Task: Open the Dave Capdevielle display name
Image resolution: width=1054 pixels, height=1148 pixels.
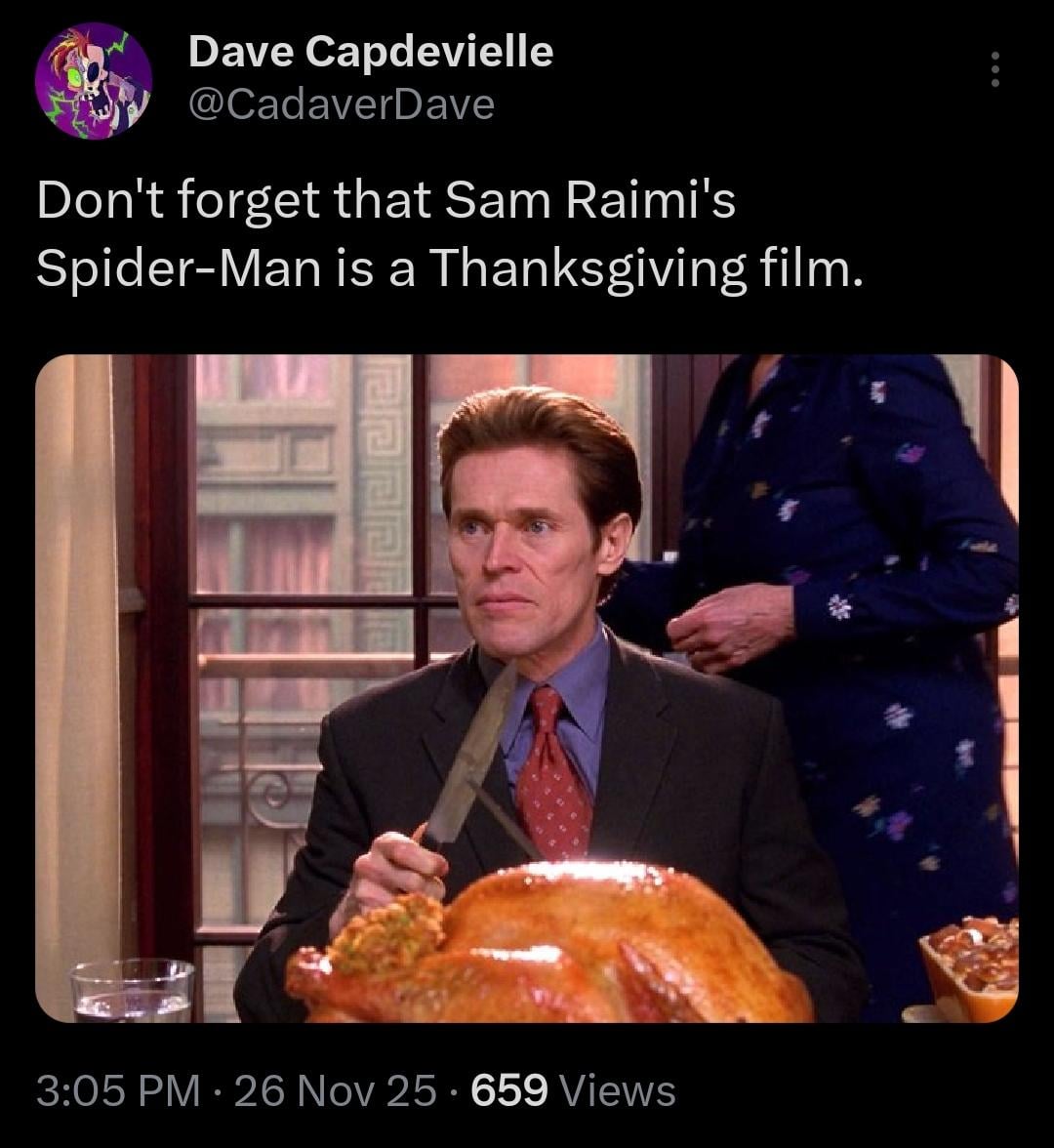Action: pos(370,51)
